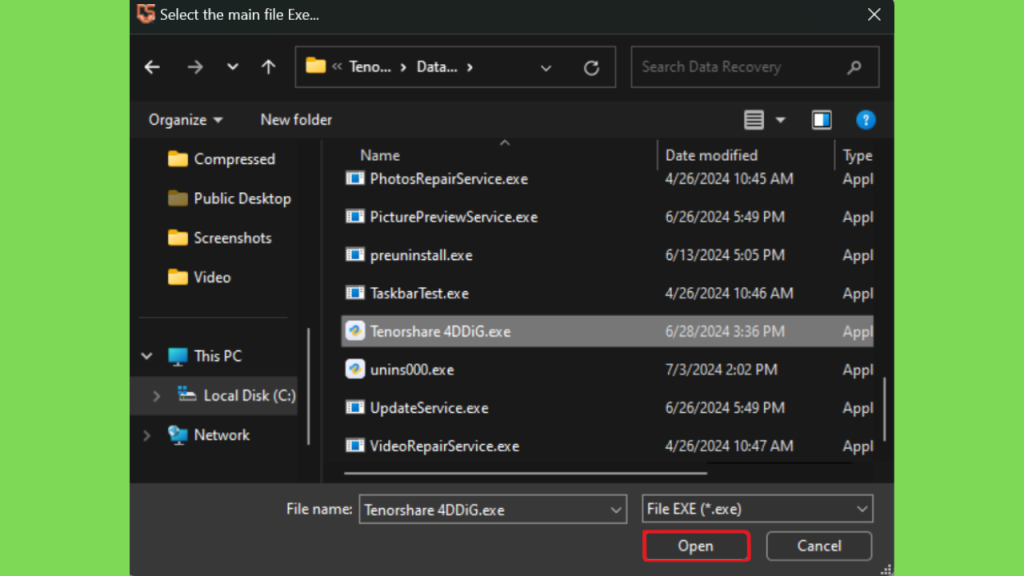Click the horizontal scrollbar of file list
The width and height of the screenshot is (1024, 576).
[525, 473]
